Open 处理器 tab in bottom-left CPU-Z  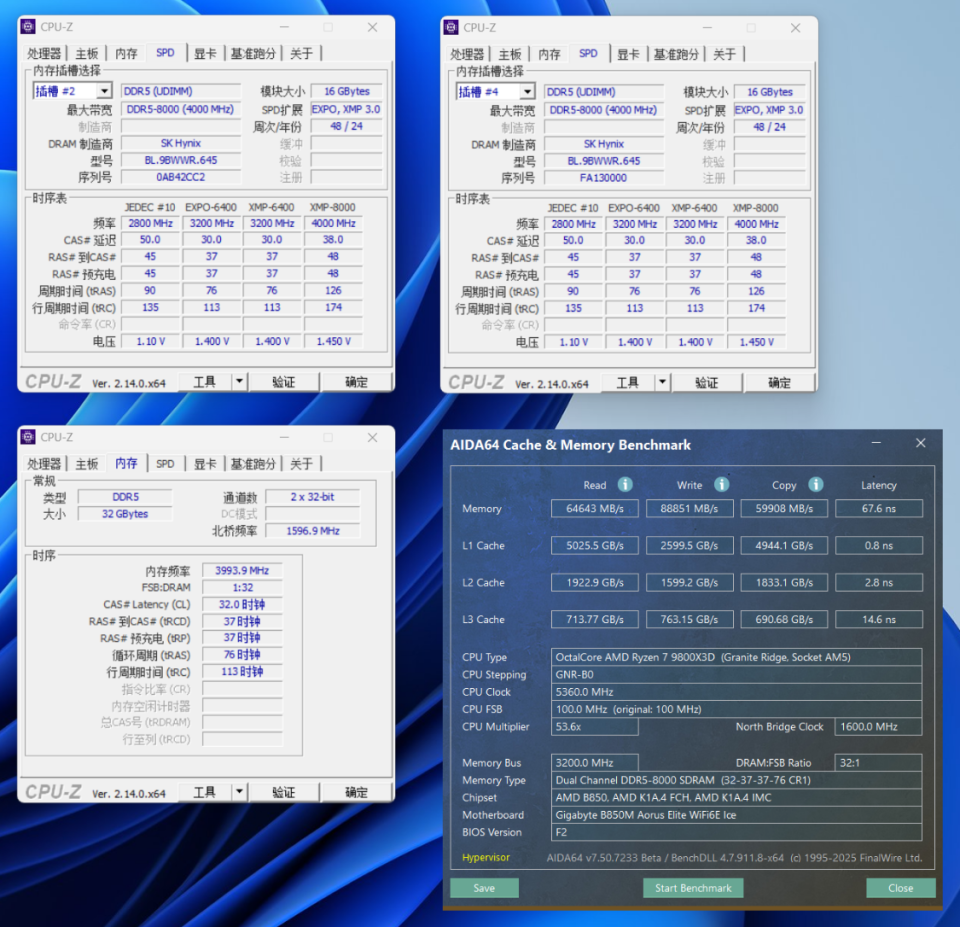point(44,464)
